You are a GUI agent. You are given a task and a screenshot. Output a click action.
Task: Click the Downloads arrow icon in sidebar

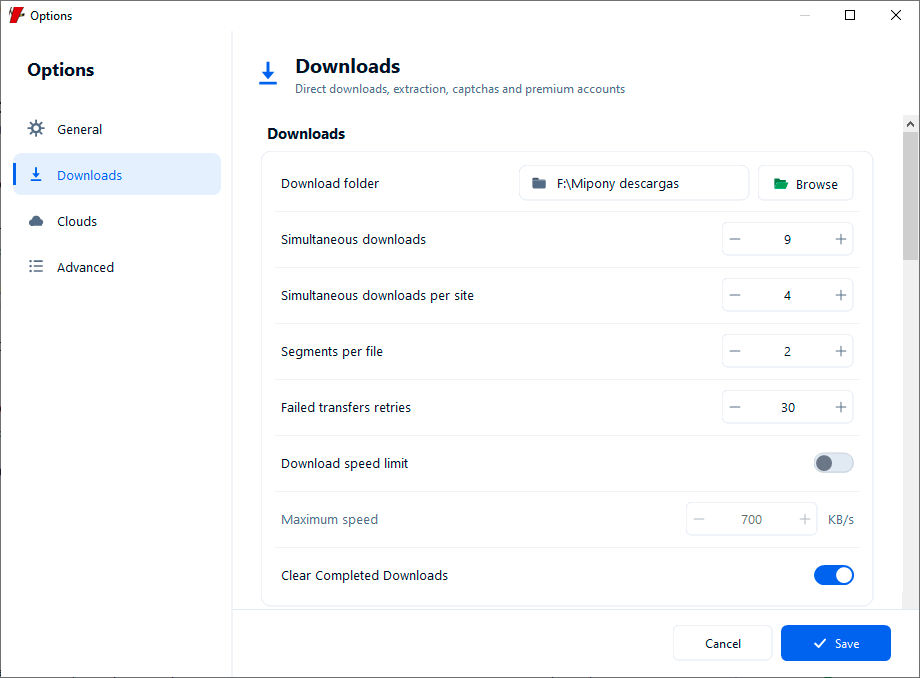coord(36,174)
